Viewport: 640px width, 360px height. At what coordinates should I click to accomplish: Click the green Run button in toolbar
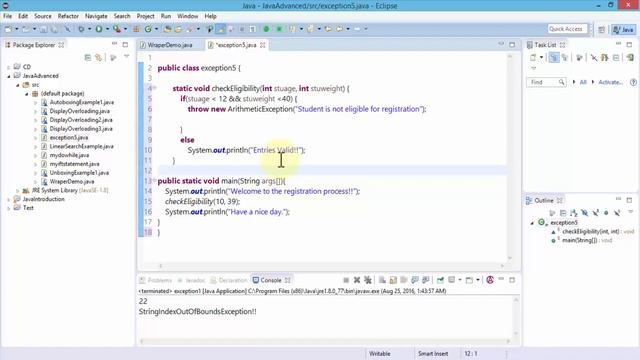tap(99, 29)
